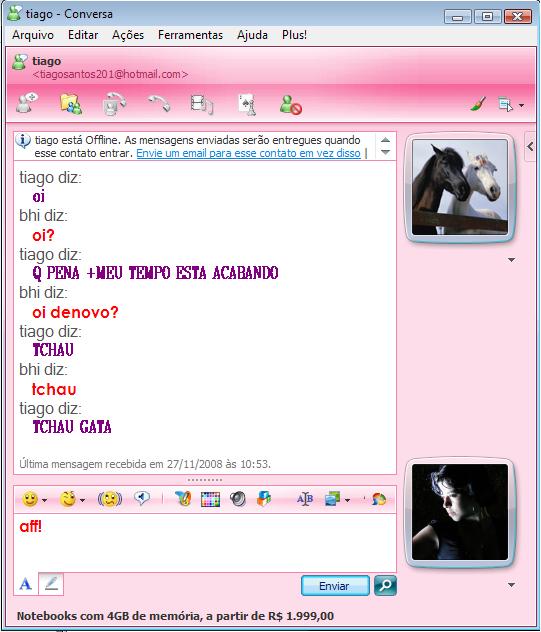Click the AB text formatting icon

305,499
